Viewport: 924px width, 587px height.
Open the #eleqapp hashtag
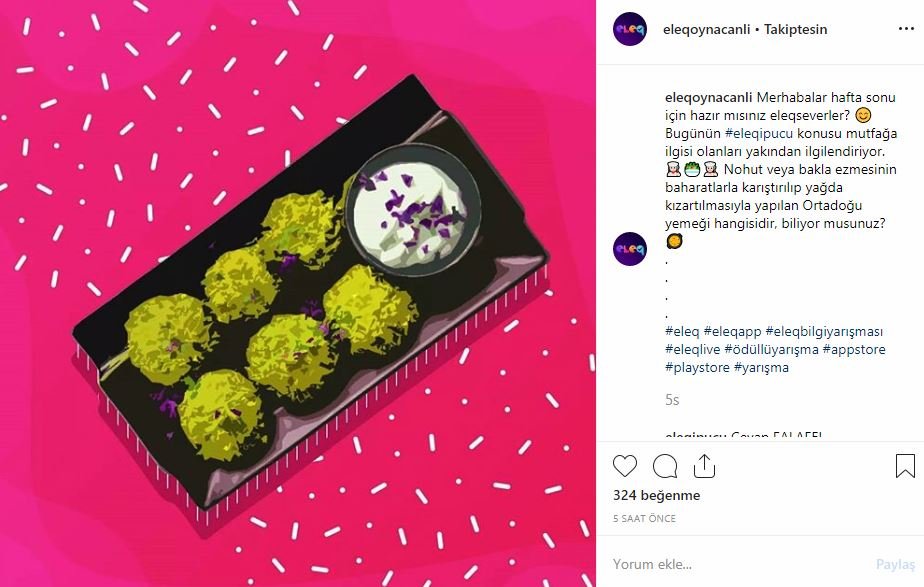click(x=732, y=331)
